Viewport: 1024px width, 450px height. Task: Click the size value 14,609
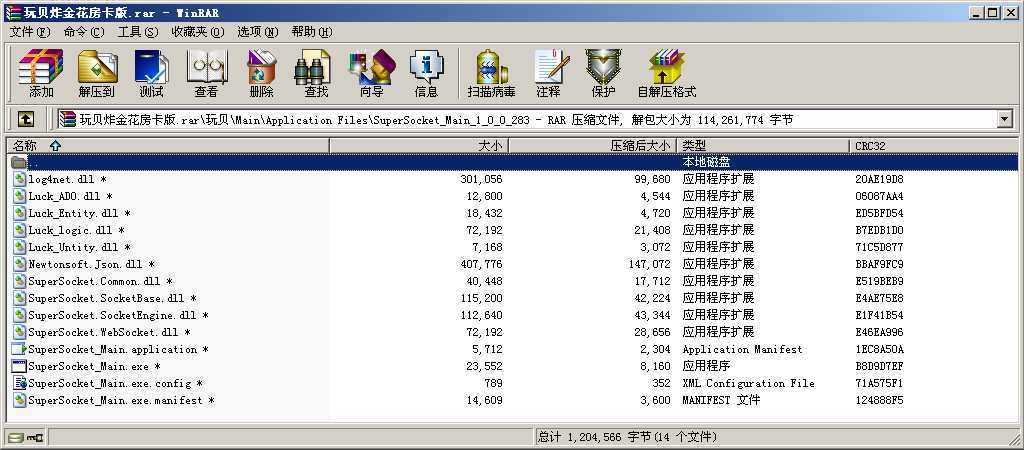[x=485, y=400]
